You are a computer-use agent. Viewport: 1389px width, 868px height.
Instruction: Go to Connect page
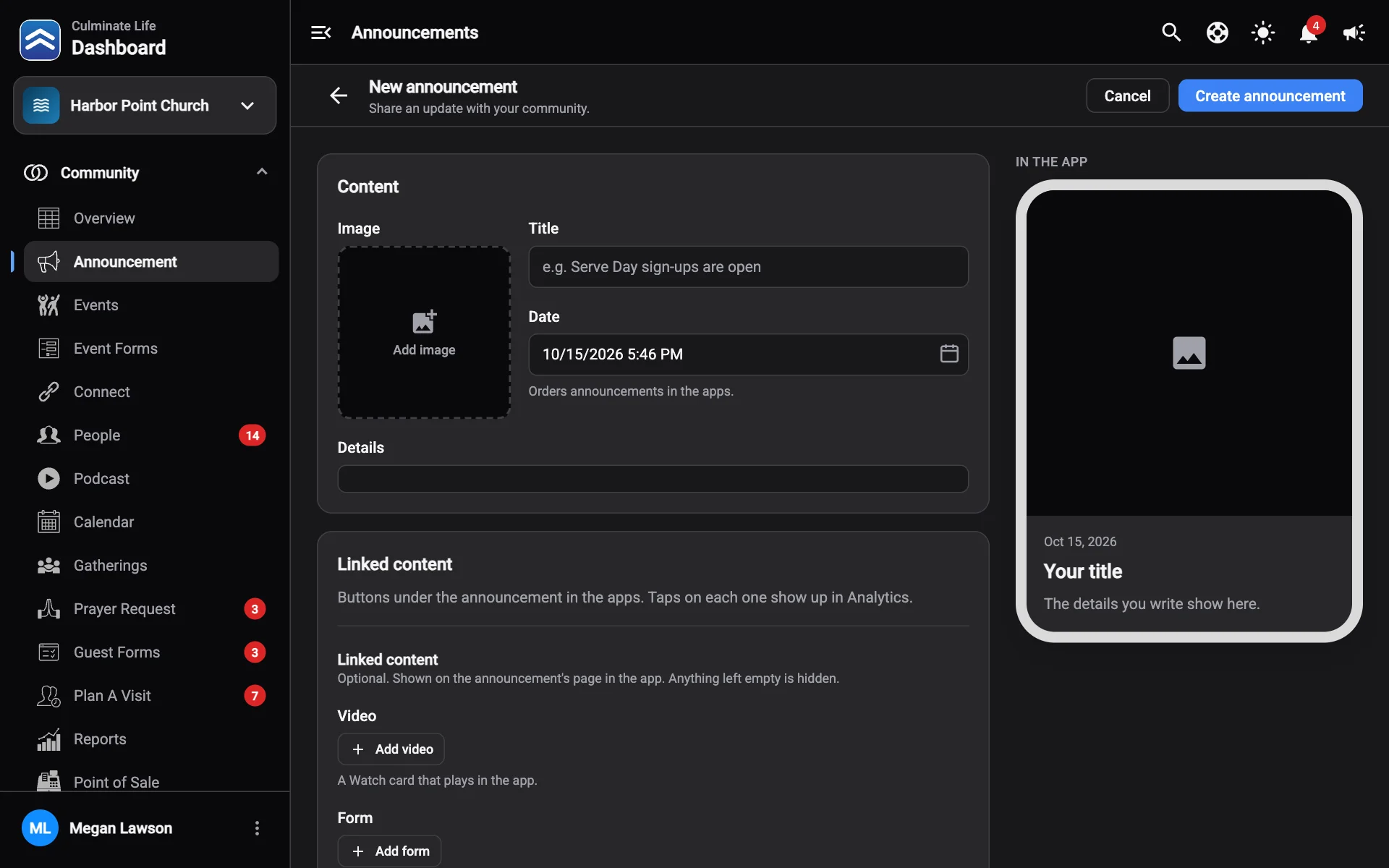tap(151, 391)
